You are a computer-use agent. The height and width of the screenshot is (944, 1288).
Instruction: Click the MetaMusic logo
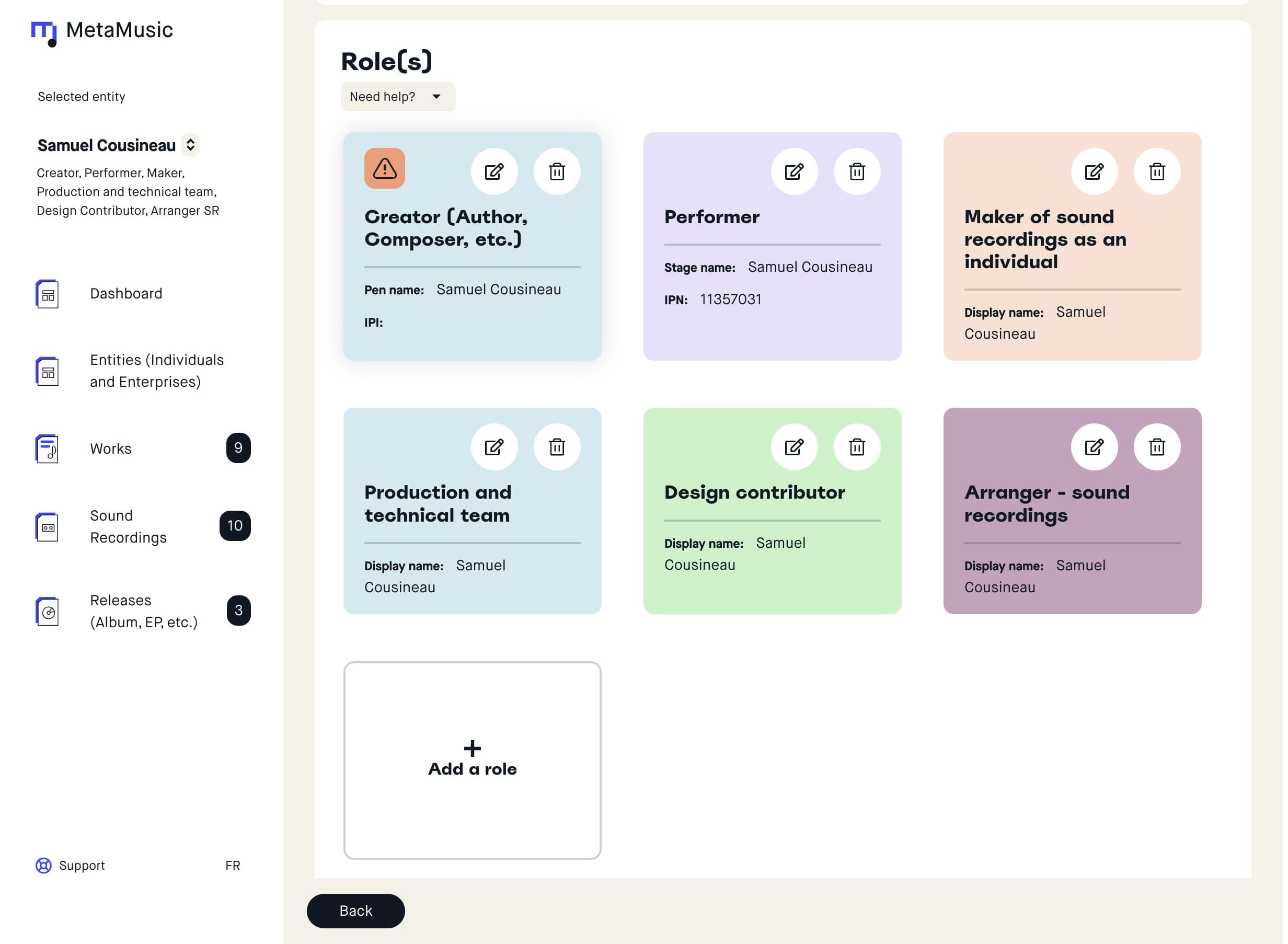click(102, 31)
